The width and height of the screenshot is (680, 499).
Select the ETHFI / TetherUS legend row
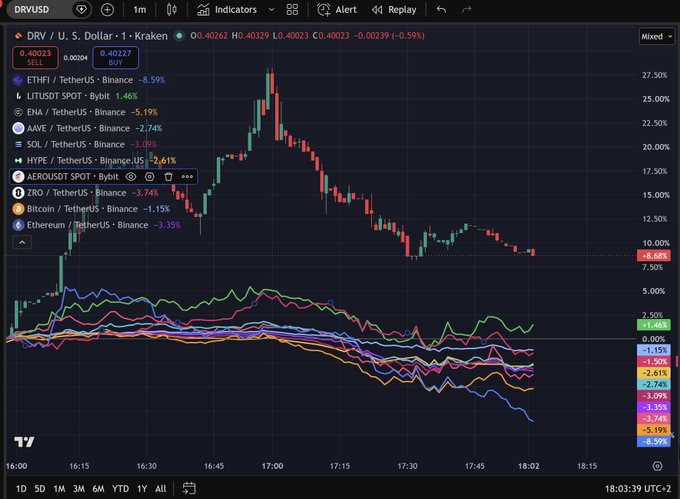(89, 80)
